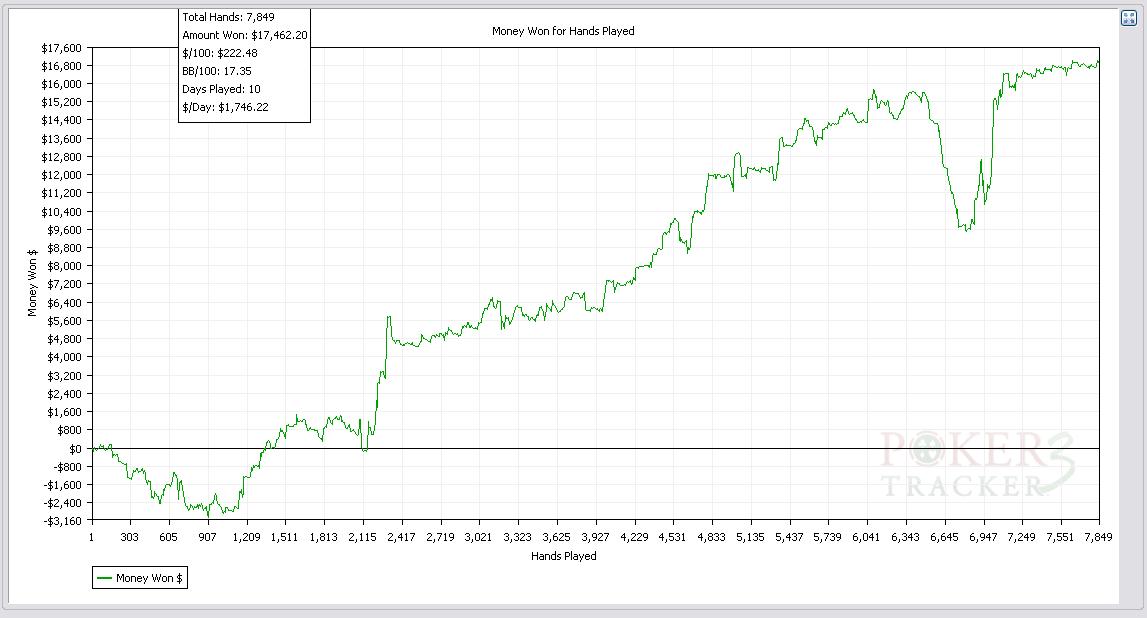The width and height of the screenshot is (1147, 618).
Task: Click the 'Money Won $' legend label
Action: pos(149,578)
